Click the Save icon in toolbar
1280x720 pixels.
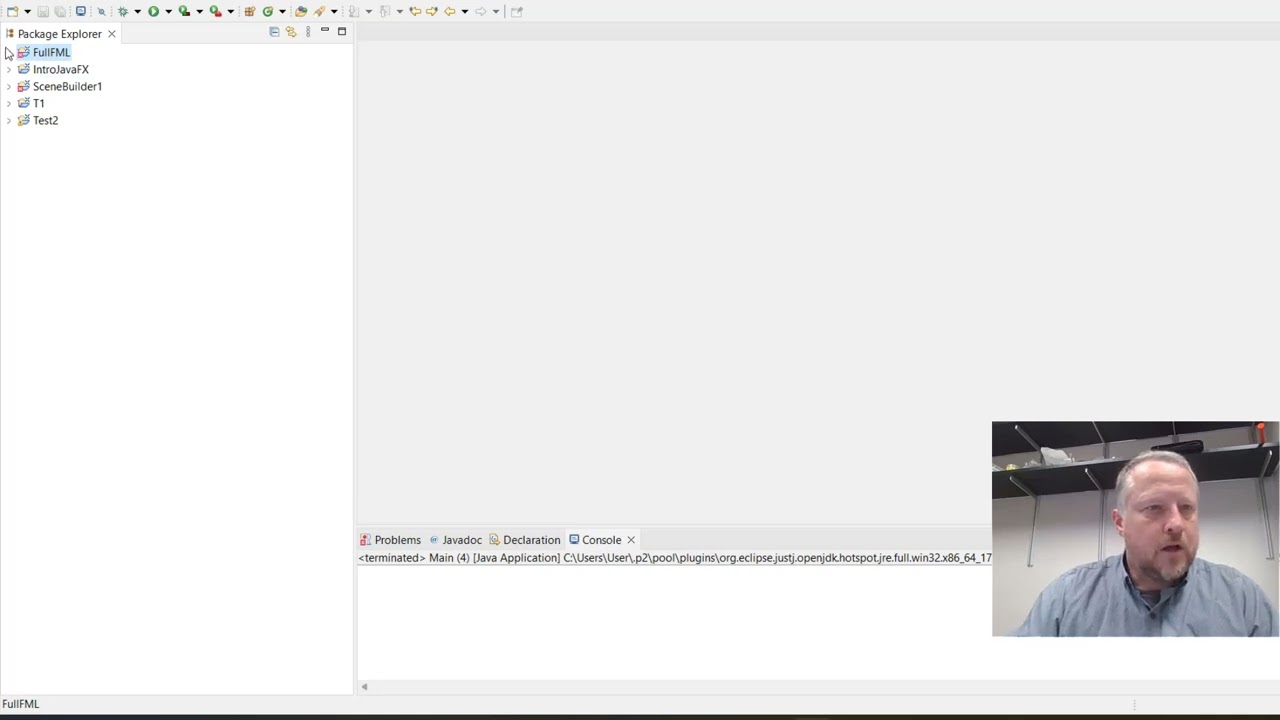[43, 11]
